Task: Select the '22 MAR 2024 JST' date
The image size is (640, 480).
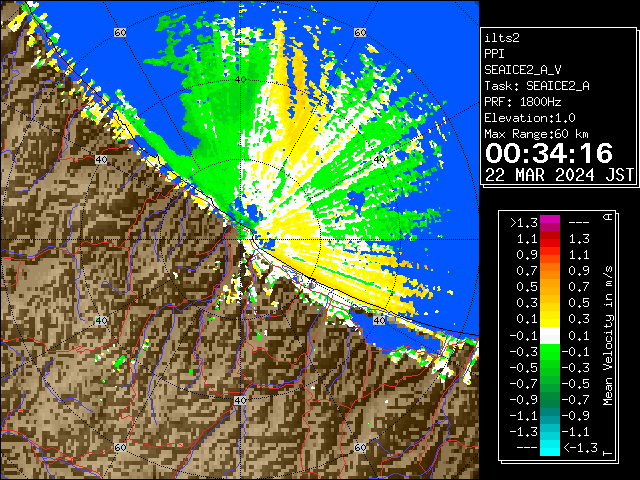Action: pos(559,175)
